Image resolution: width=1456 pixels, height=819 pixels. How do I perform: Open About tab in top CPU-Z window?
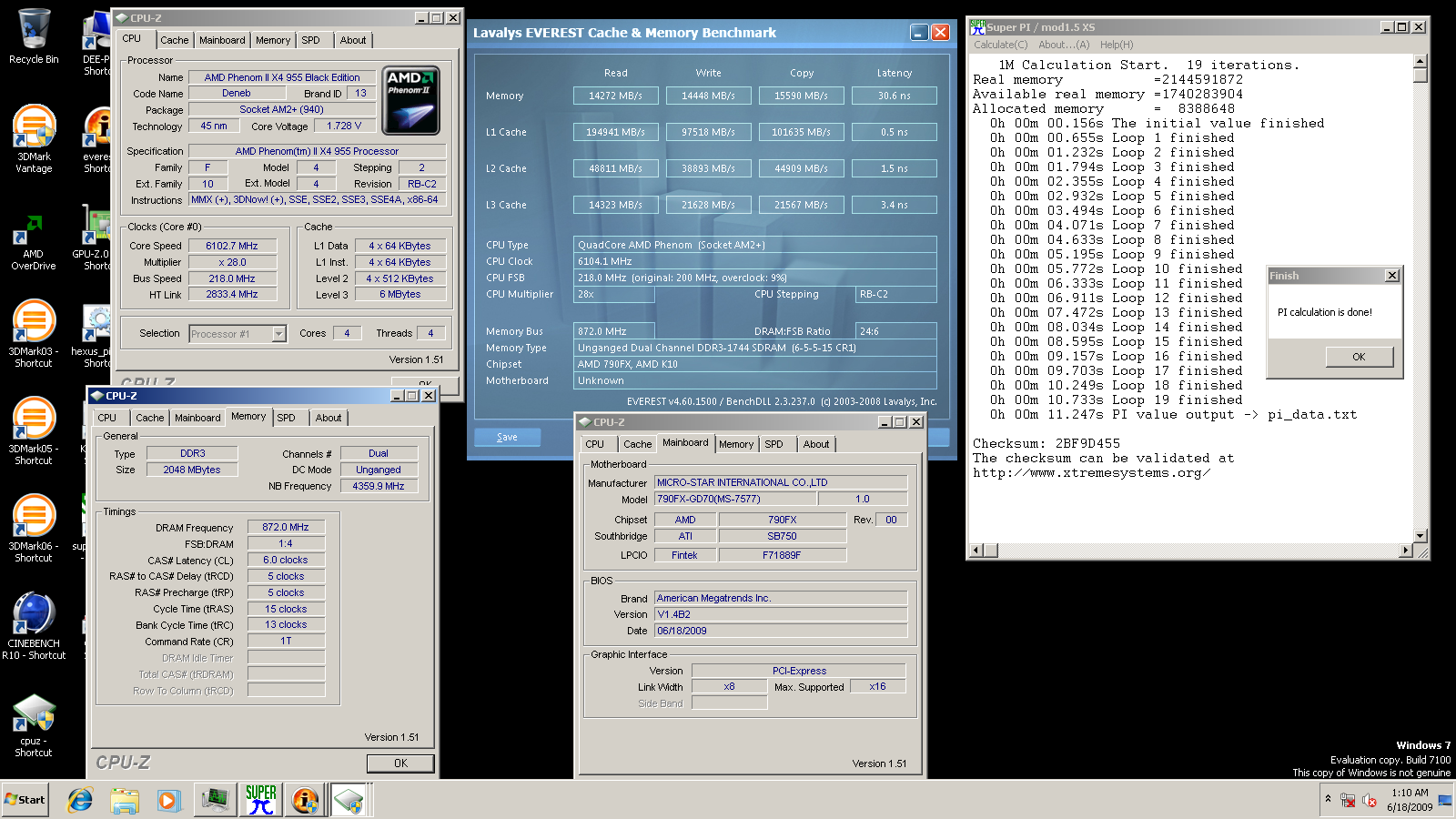(x=353, y=40)
